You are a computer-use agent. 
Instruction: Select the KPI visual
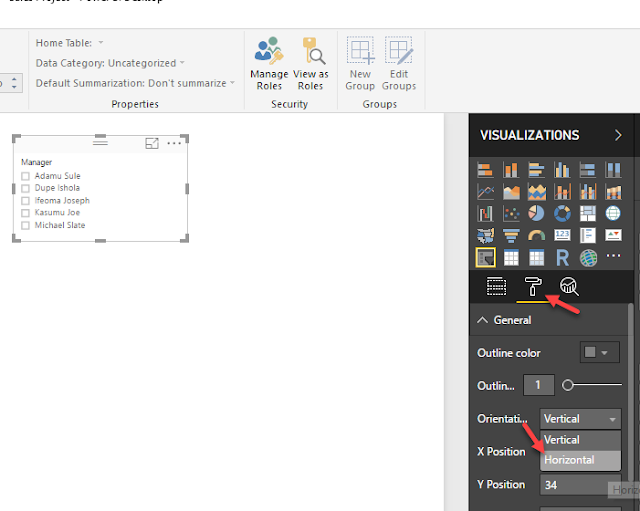click(613, 235)
